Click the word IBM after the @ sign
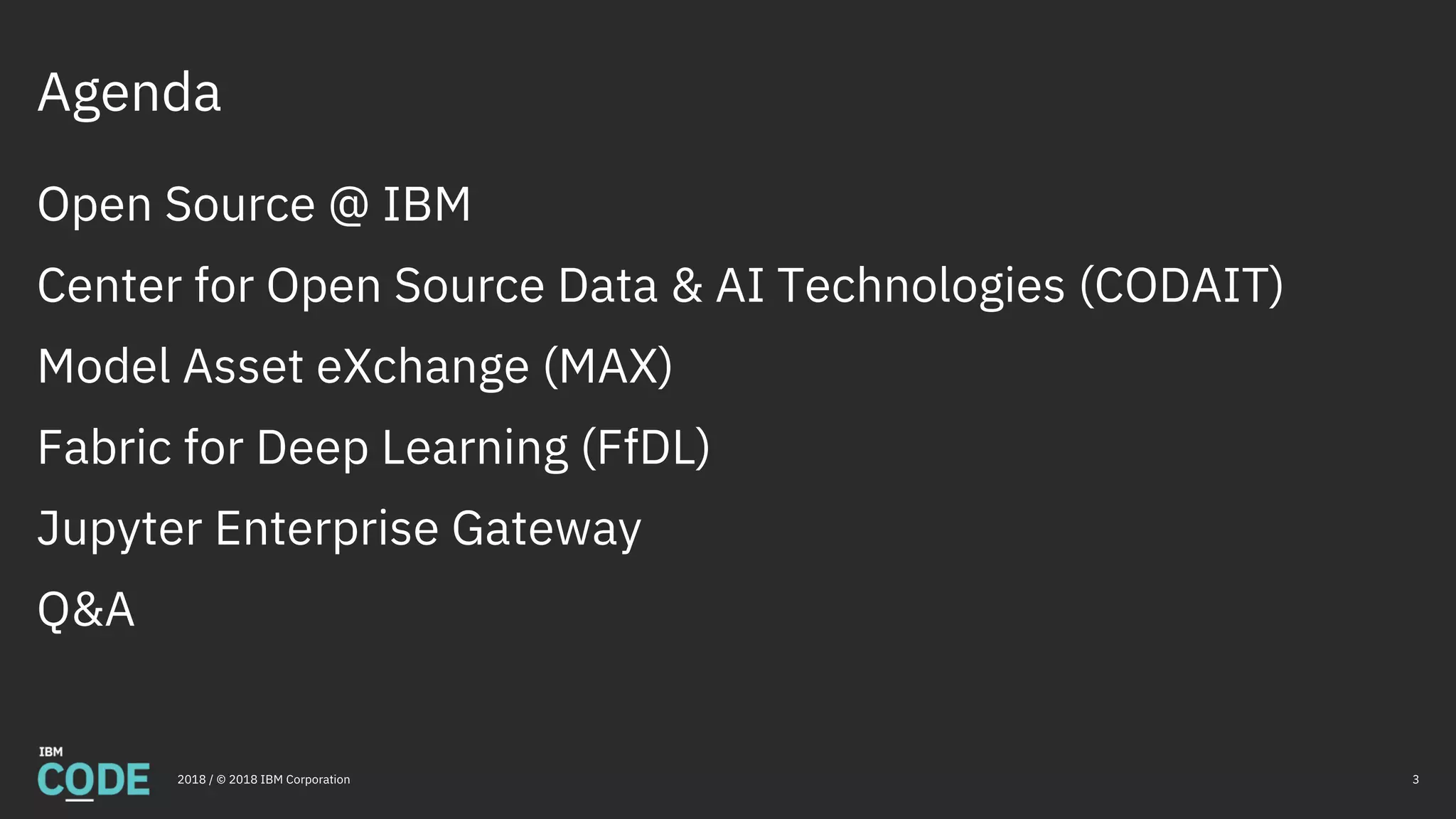 (x=427, y=205)
